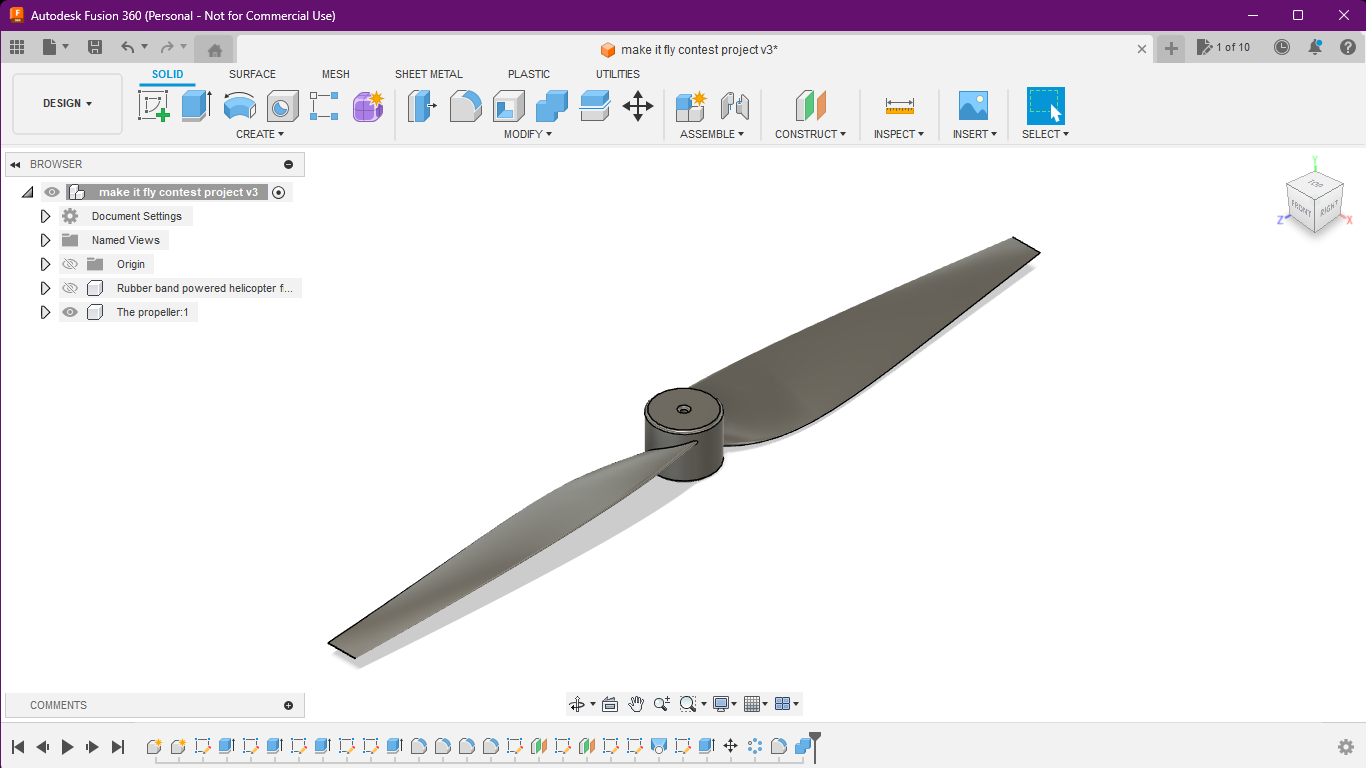Select the purple Create Form tool
The height and width of the screenshot is (768, 1366).
click(368, 105)
